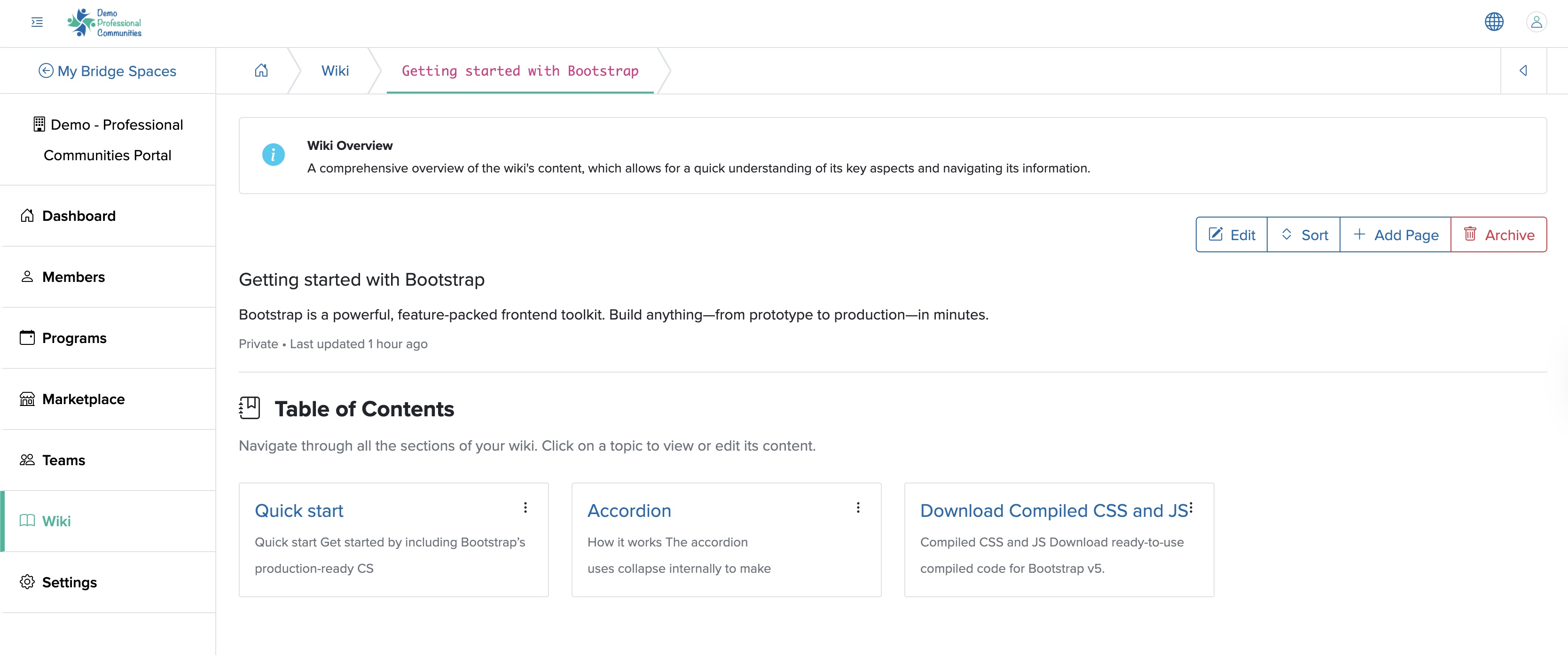
Task: Open Download Compiled CSS and JS link
Action: click(x=1054, y=511)
